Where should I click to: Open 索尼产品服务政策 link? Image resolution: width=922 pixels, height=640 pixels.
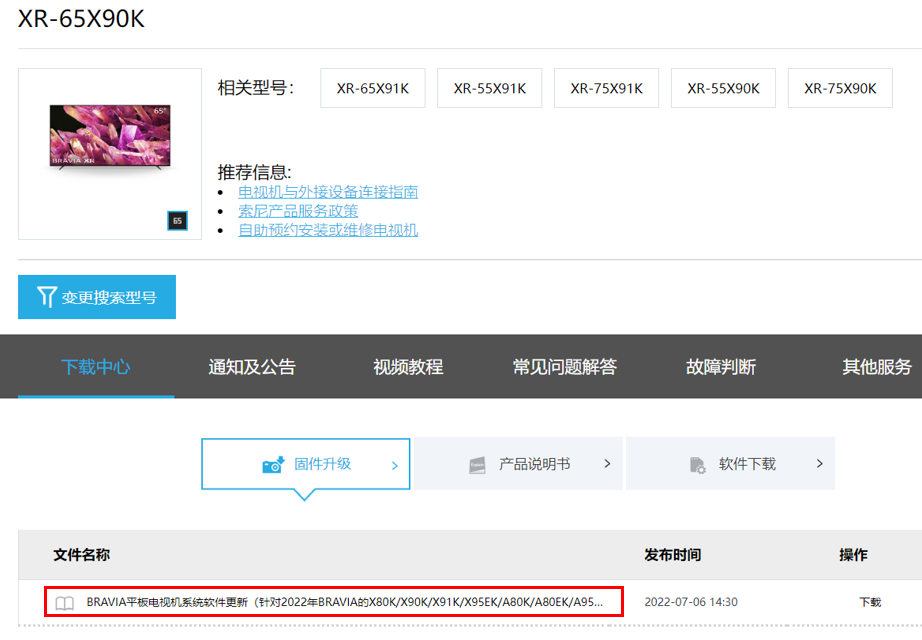click(298, 211)
